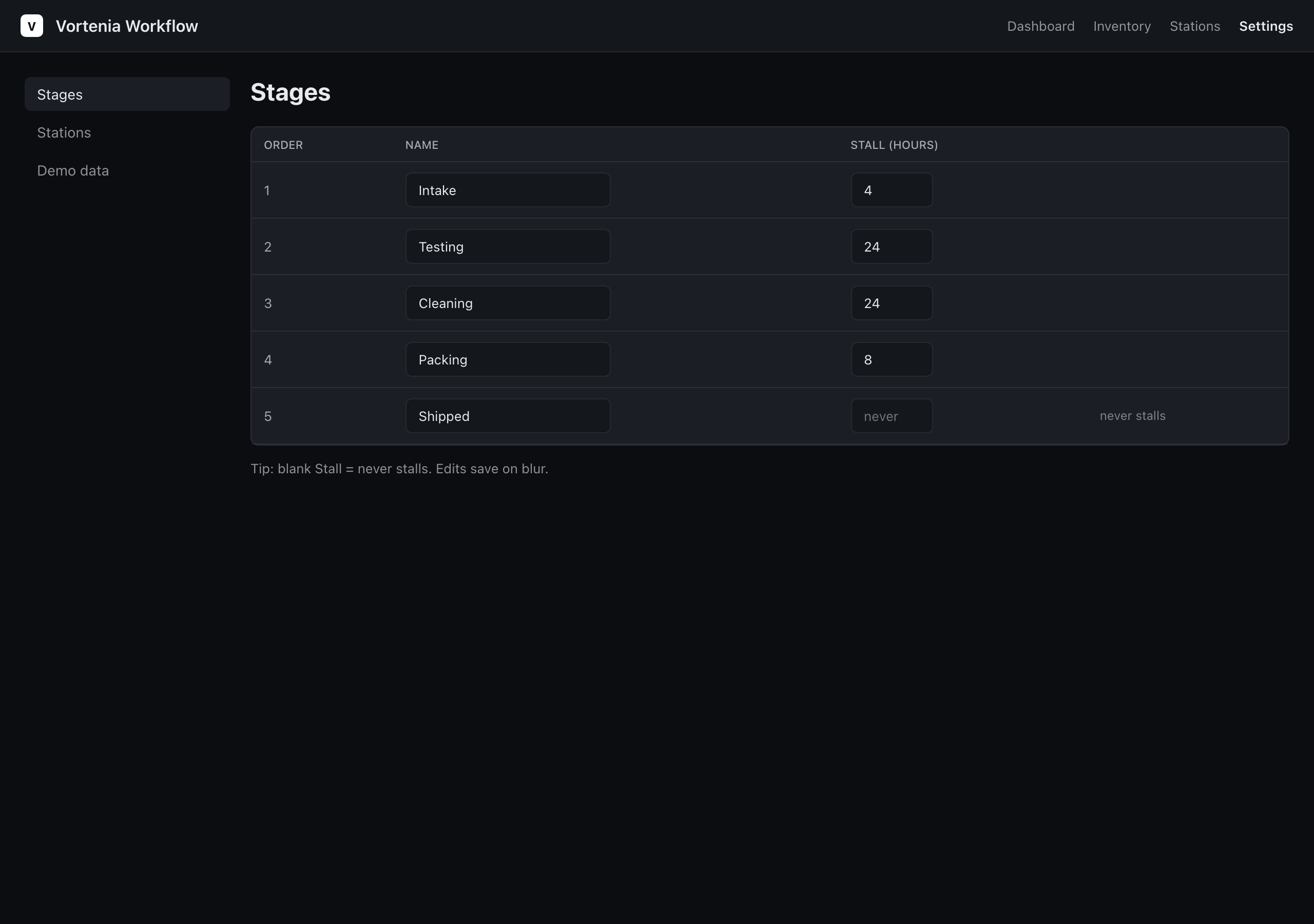Edit the Shipped stage name field
The image size is (1314, 924).
[508, 416]
